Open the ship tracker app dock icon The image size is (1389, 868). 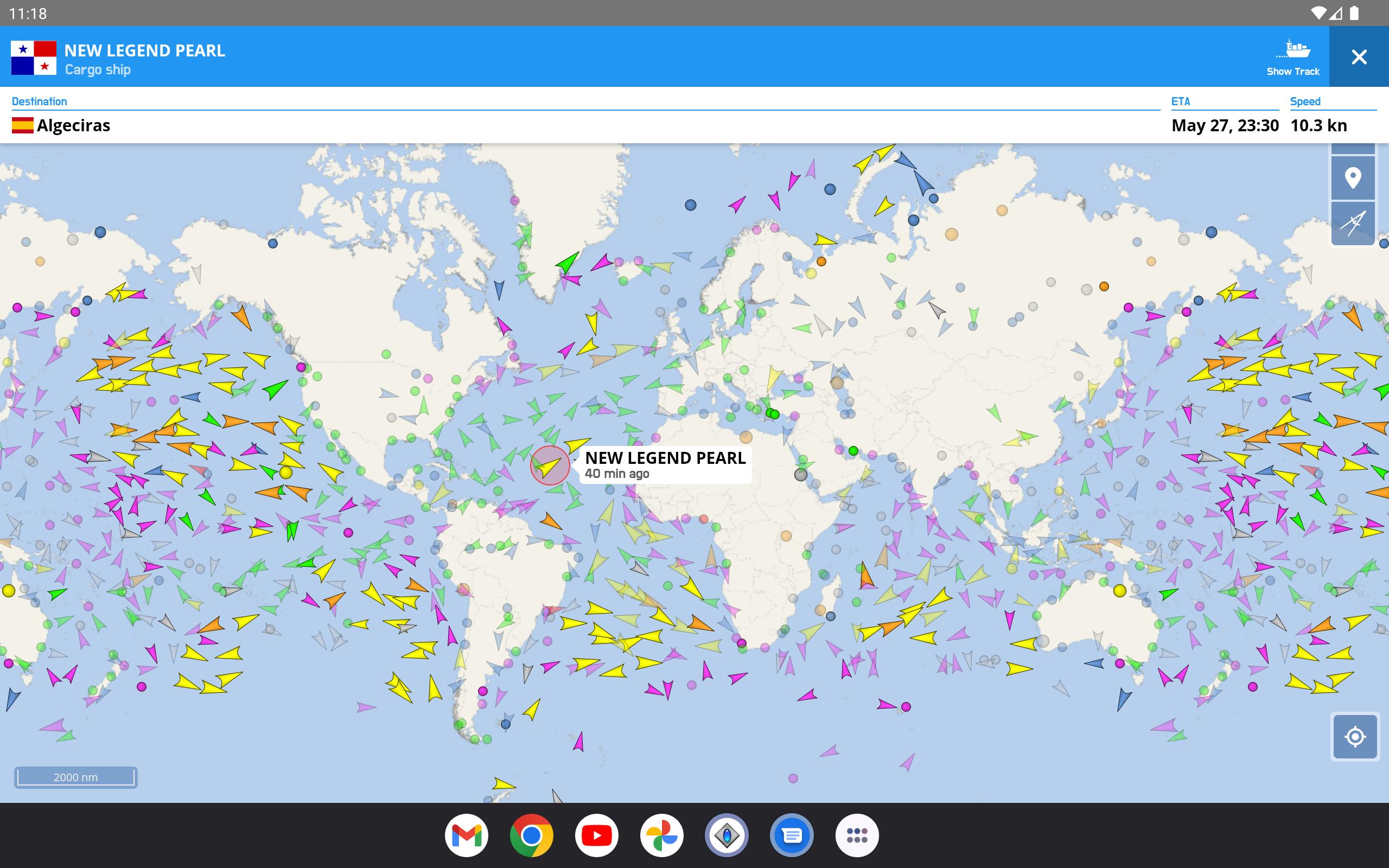(727, 835)
